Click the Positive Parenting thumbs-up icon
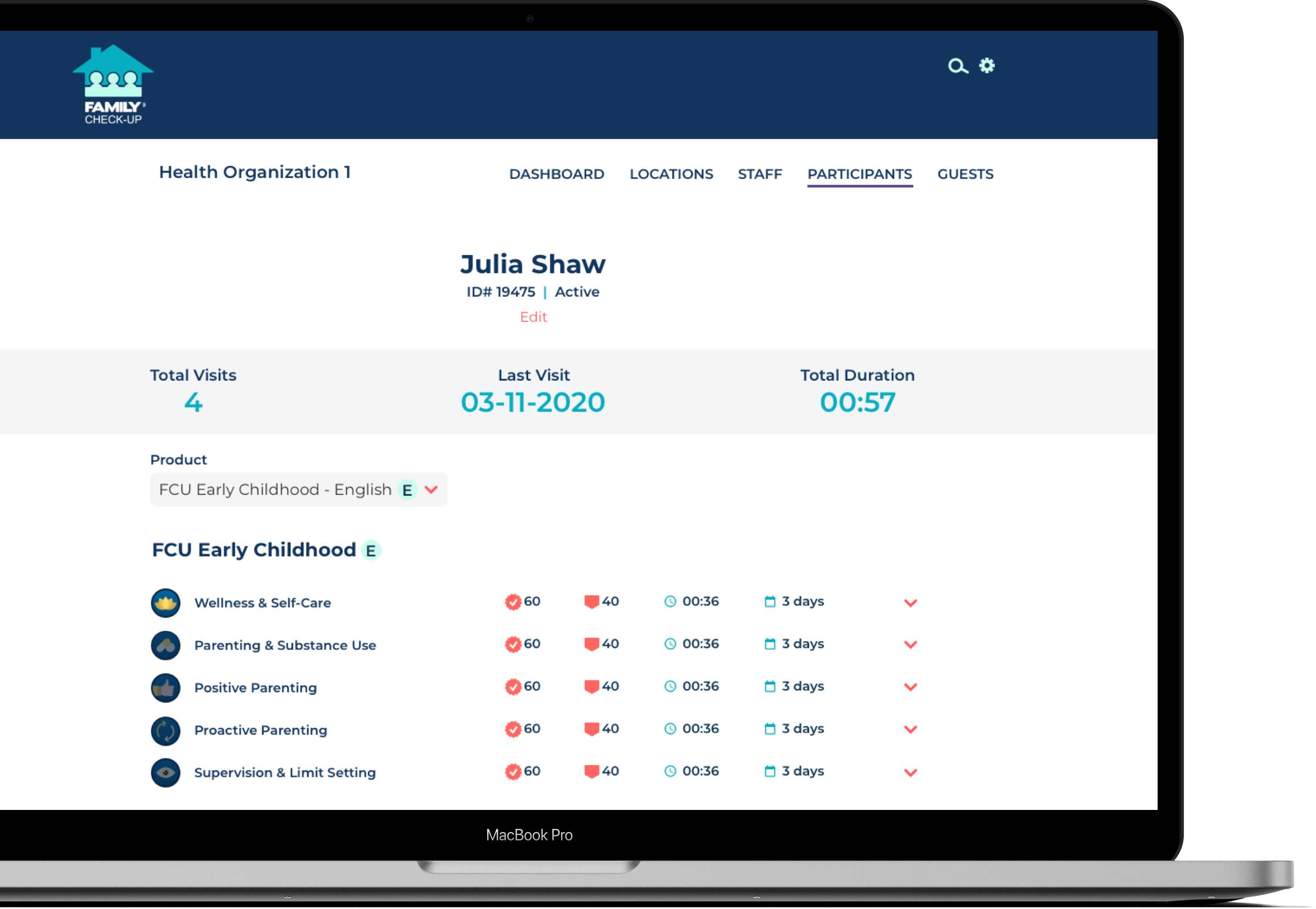Viewport: 1316px width, 909px height. click(166, 688)
